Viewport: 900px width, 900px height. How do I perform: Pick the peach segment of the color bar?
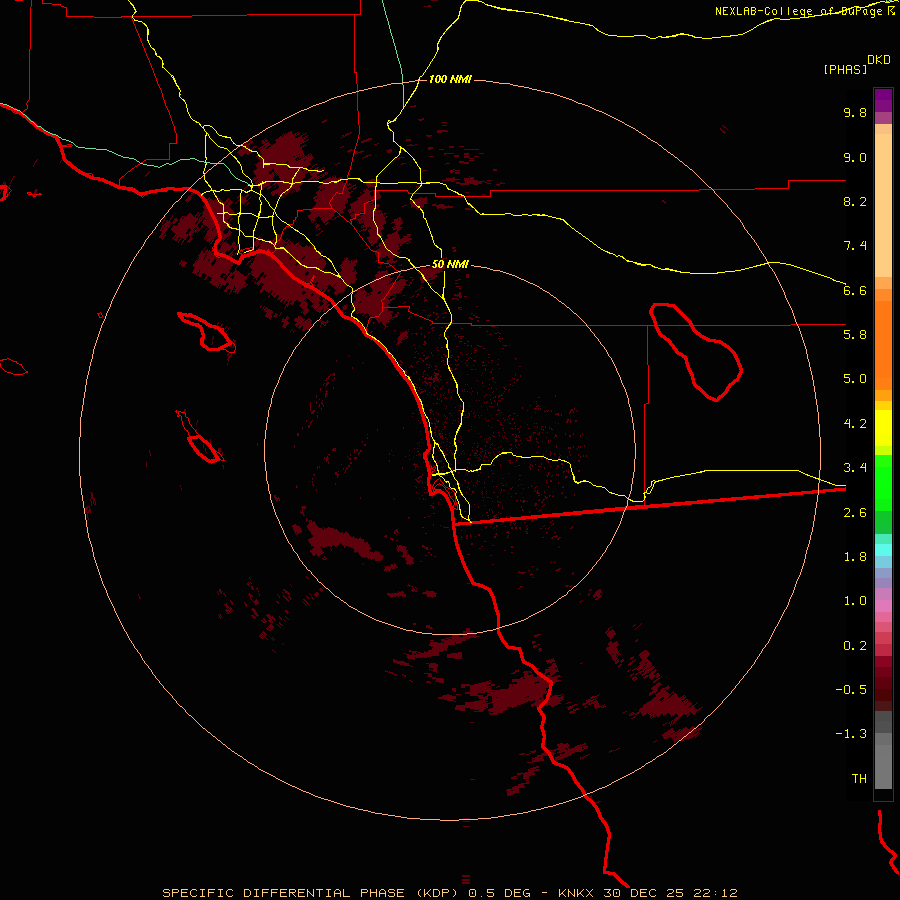[x=883, y=201]
